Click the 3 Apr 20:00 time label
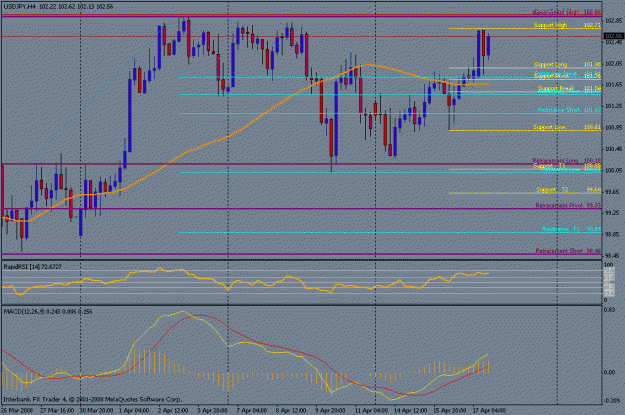 click(x=212, y=410)
